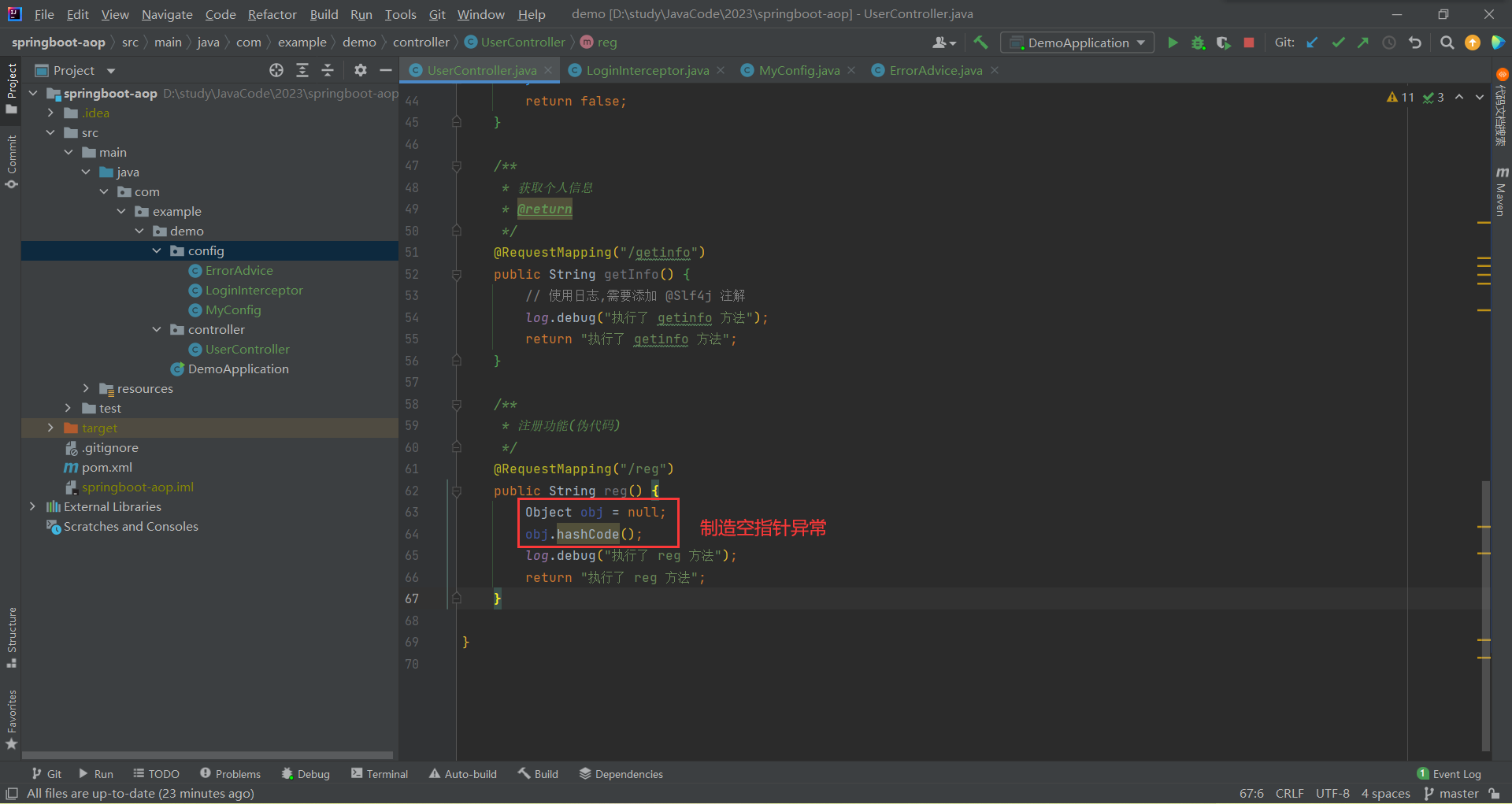This screenshot has height=804, width=1512.
Task: Open the Event Log
Action: pos(1449,774)
